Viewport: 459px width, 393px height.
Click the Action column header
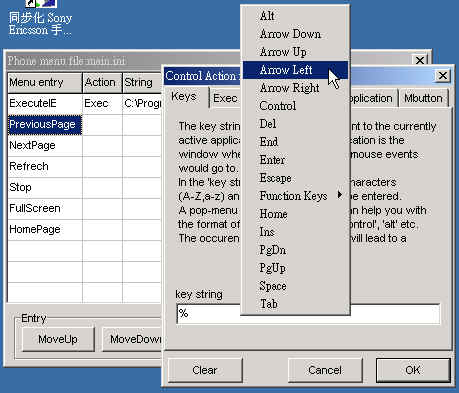pos(102,83)
